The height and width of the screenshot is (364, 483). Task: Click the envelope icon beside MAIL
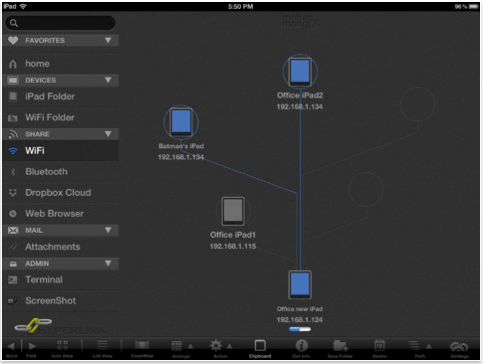pyautogui.click(x=13, y=230)
